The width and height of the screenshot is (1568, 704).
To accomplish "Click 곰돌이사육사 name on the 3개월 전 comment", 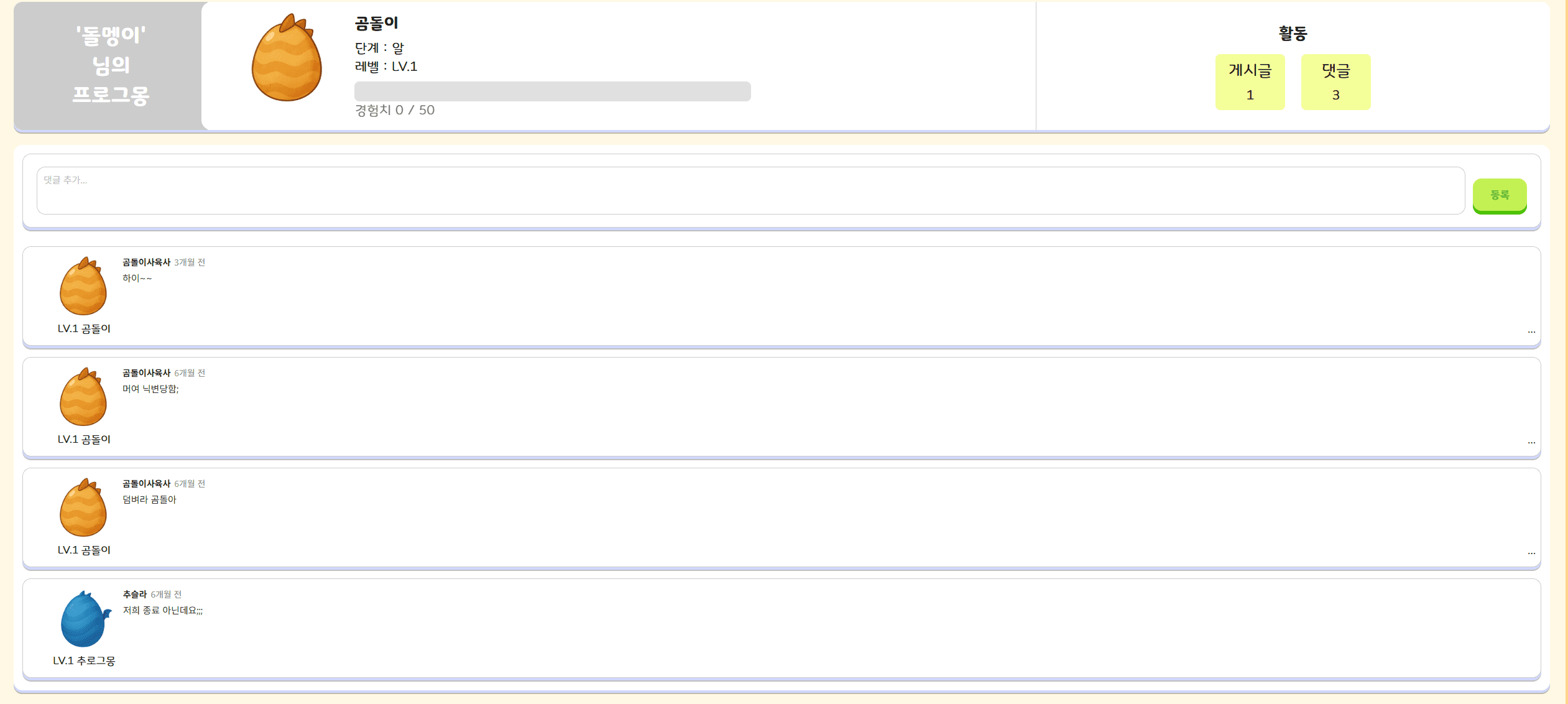I will click(146, 262).
